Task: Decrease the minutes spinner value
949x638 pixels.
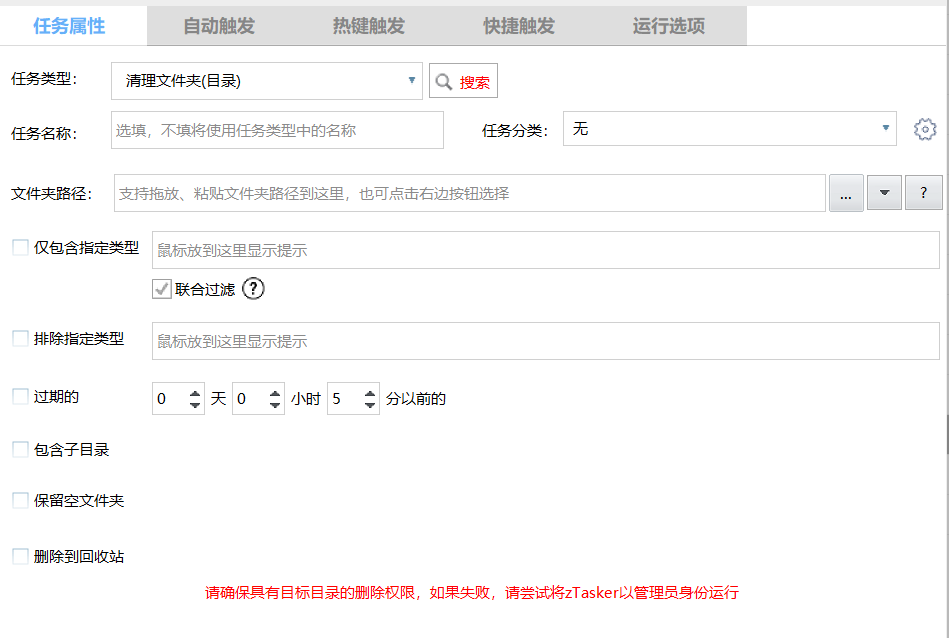Action: coord(369,405)
